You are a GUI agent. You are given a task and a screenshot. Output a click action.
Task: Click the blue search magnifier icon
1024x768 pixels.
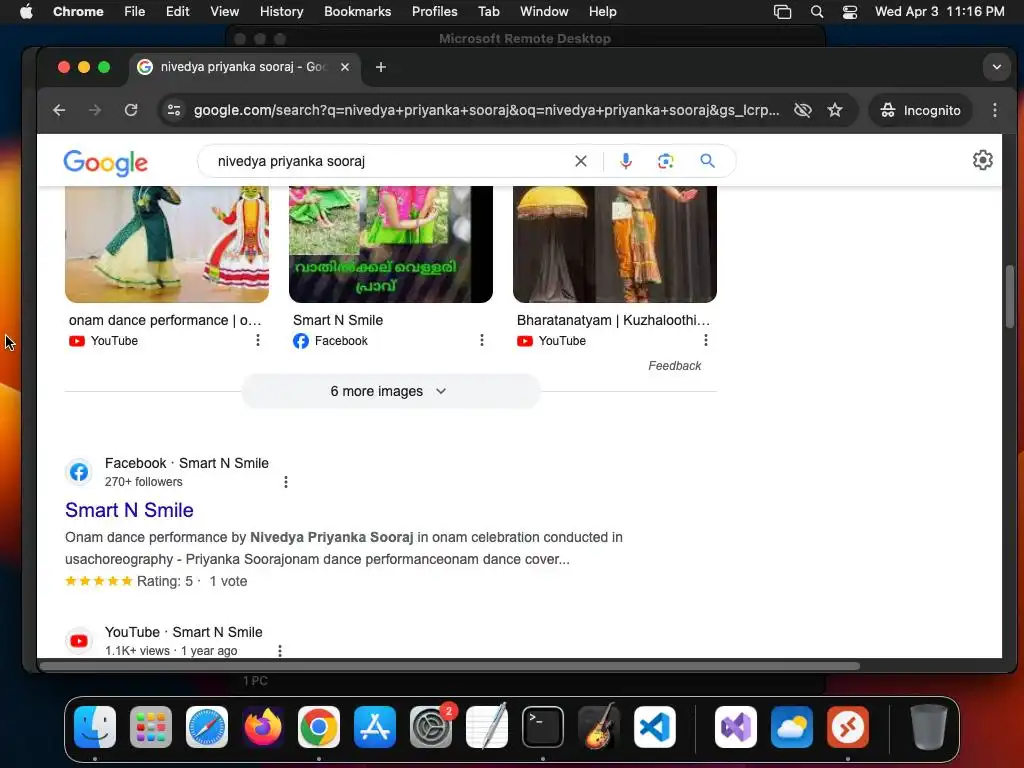707,161
